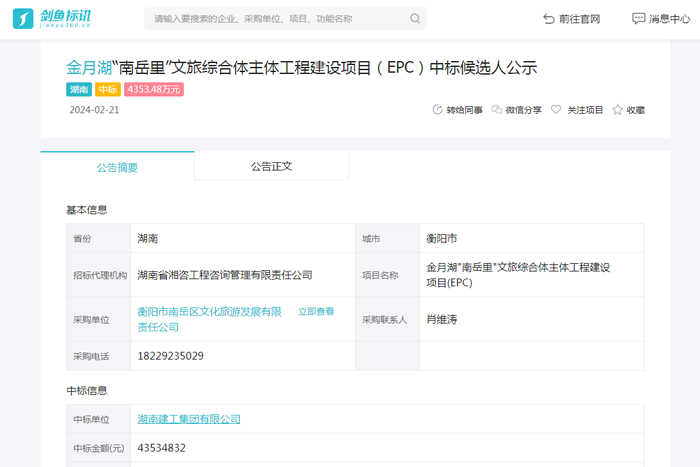Click the search magnifier icon
Viewport: 700px width, 467px height.
[x=415, y=19]
